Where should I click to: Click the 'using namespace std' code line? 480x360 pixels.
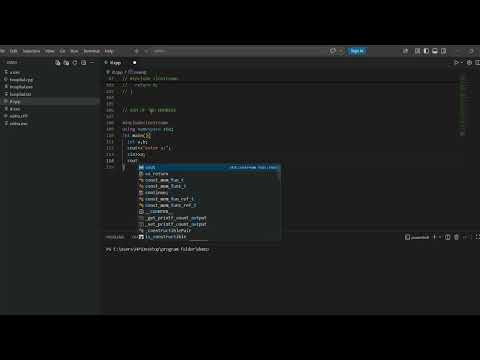(x=148, y=129)
